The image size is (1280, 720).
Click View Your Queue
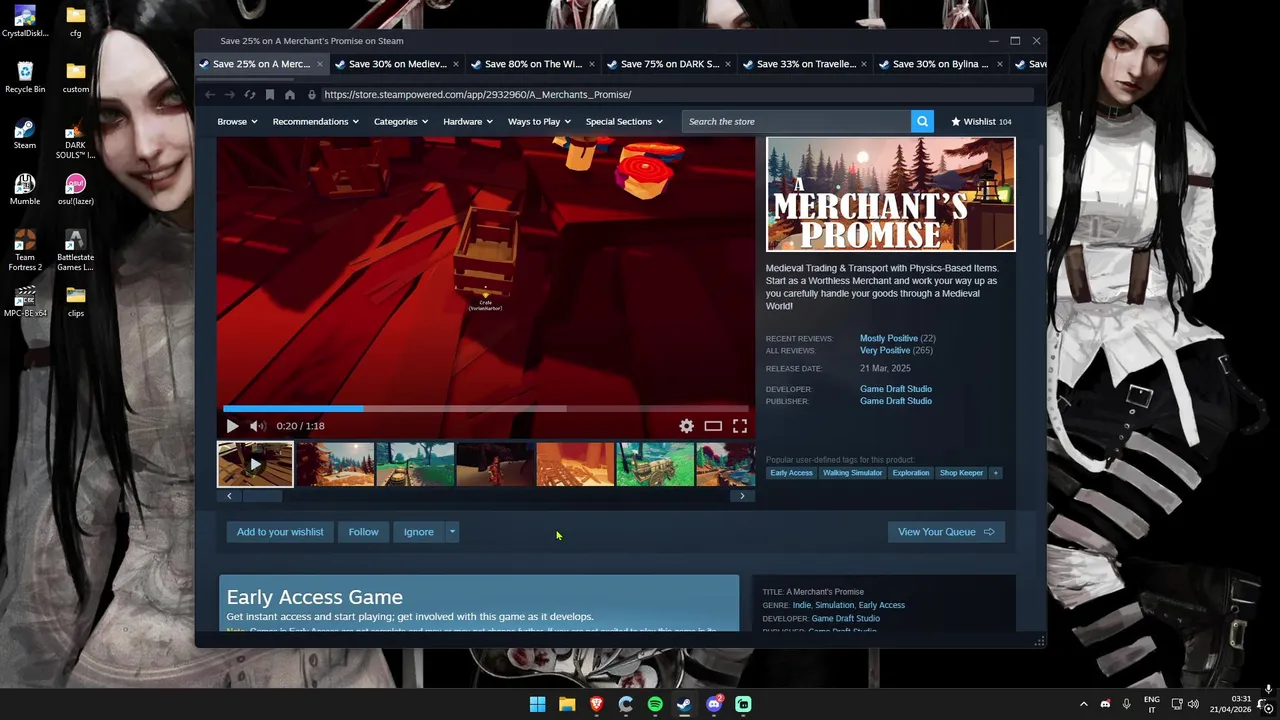[946, 532]
